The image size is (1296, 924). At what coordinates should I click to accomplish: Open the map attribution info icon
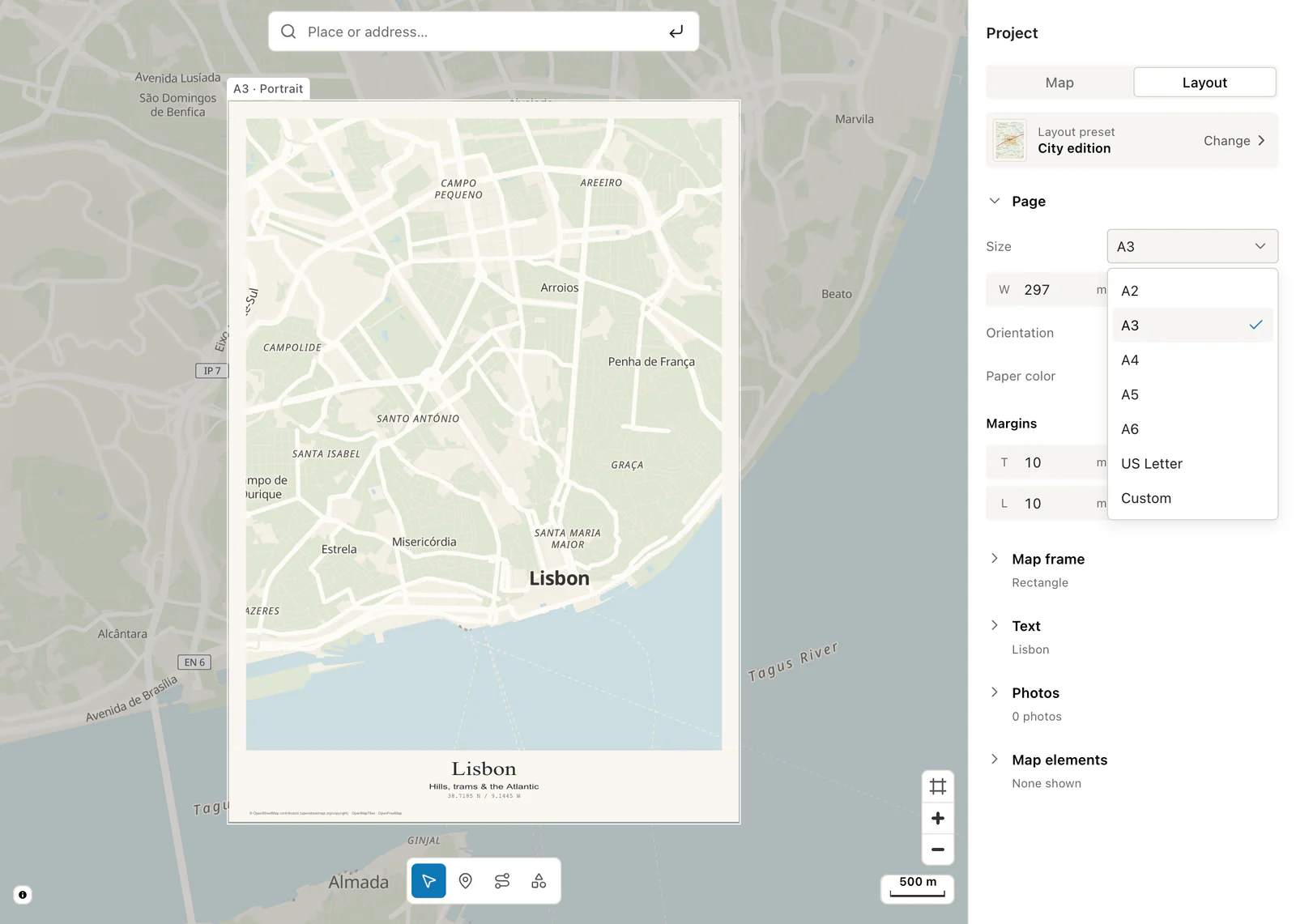[23, 895]
